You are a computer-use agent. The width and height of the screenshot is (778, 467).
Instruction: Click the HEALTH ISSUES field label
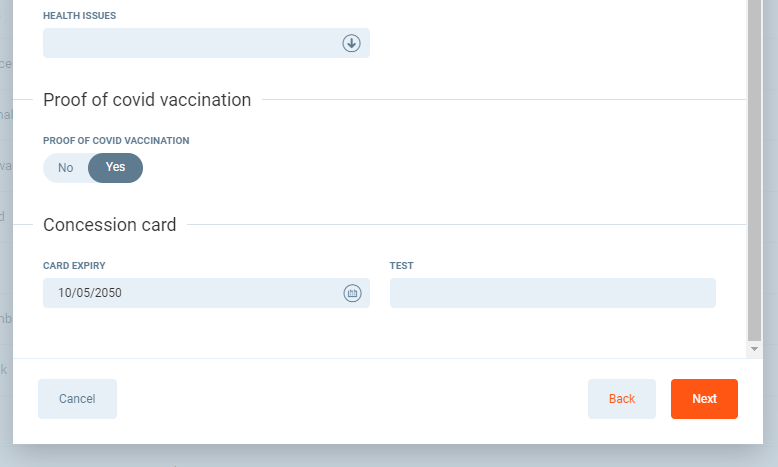(x=79, y=17)
